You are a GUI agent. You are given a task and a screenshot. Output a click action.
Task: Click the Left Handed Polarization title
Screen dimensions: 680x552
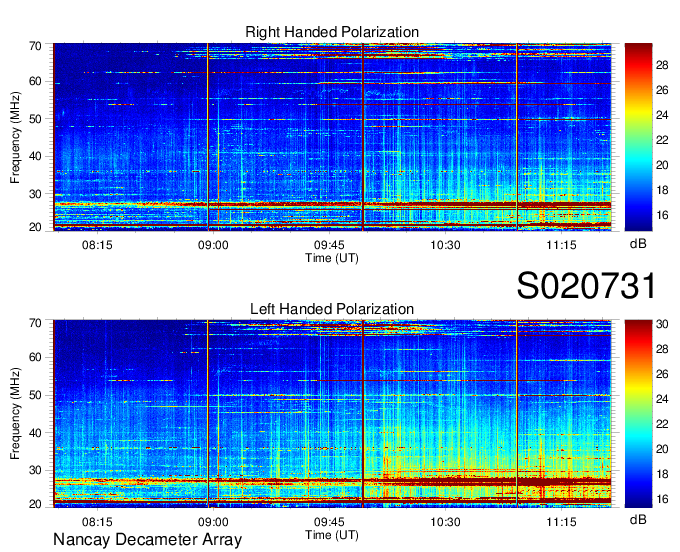[332, 309]
